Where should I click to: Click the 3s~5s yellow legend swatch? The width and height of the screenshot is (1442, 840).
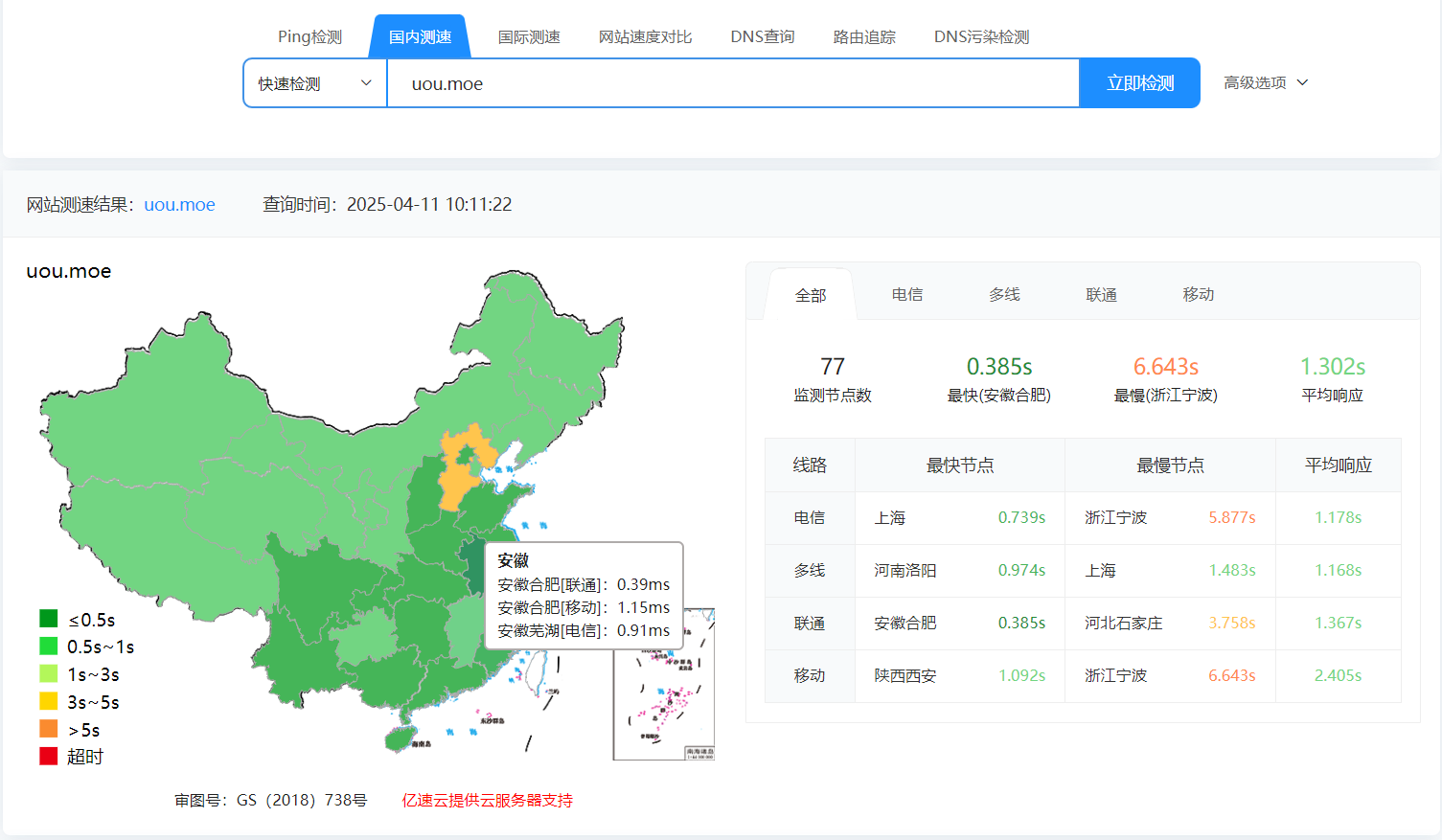(x=49, y=701)
